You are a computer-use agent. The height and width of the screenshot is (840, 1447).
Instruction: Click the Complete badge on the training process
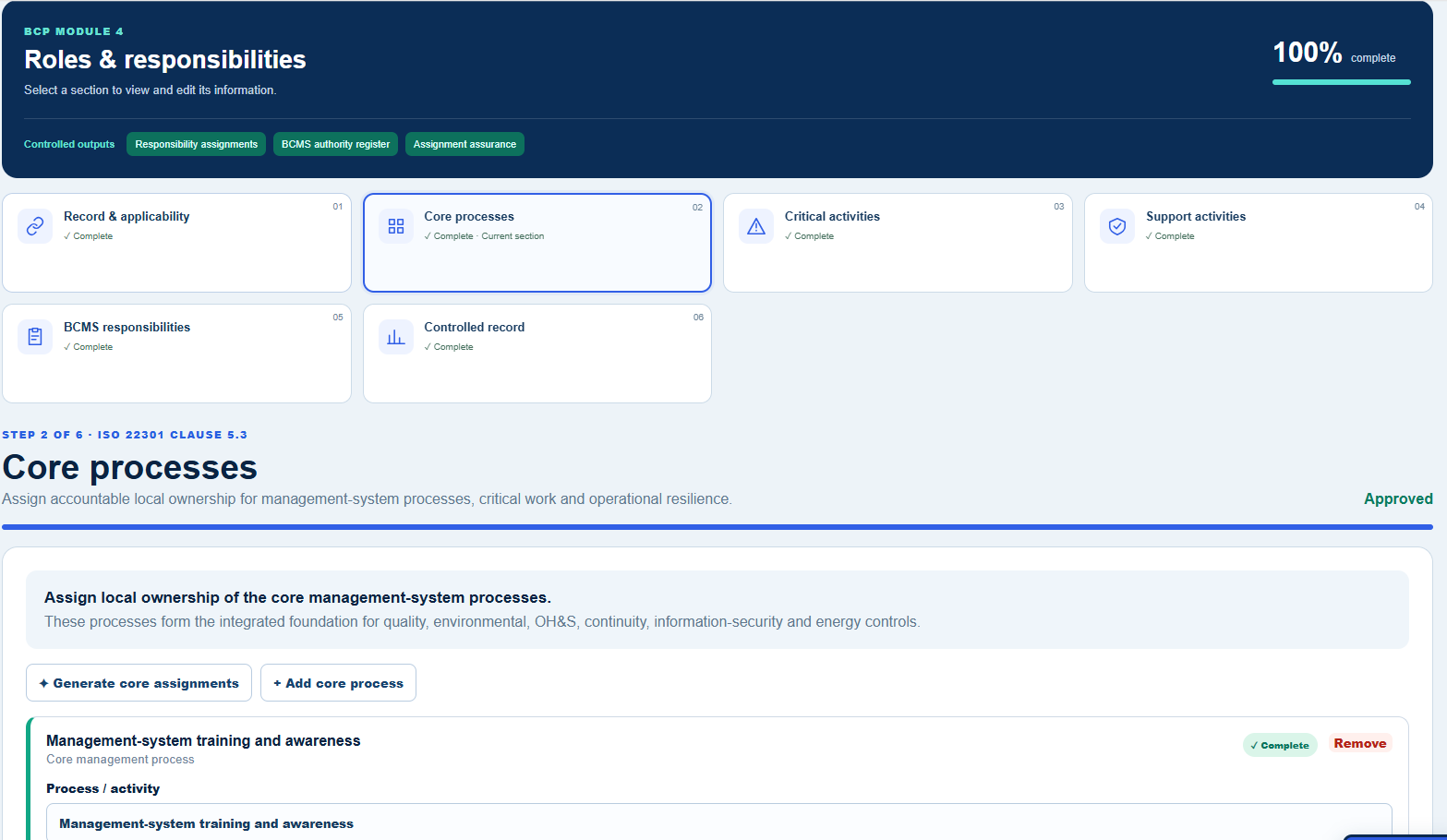coord(1280,745)
